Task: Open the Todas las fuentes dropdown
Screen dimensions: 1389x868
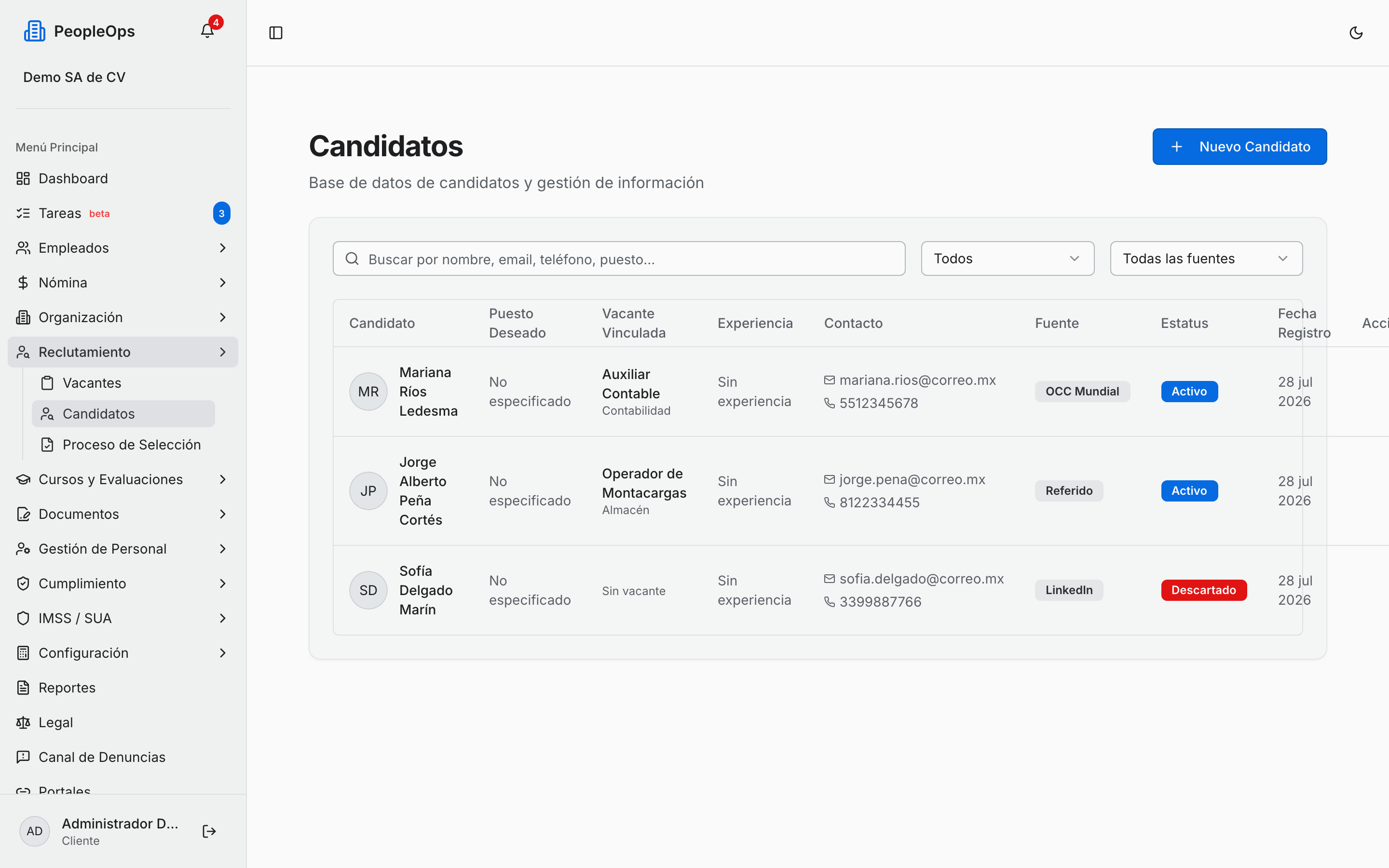Action: [1206, 259]
